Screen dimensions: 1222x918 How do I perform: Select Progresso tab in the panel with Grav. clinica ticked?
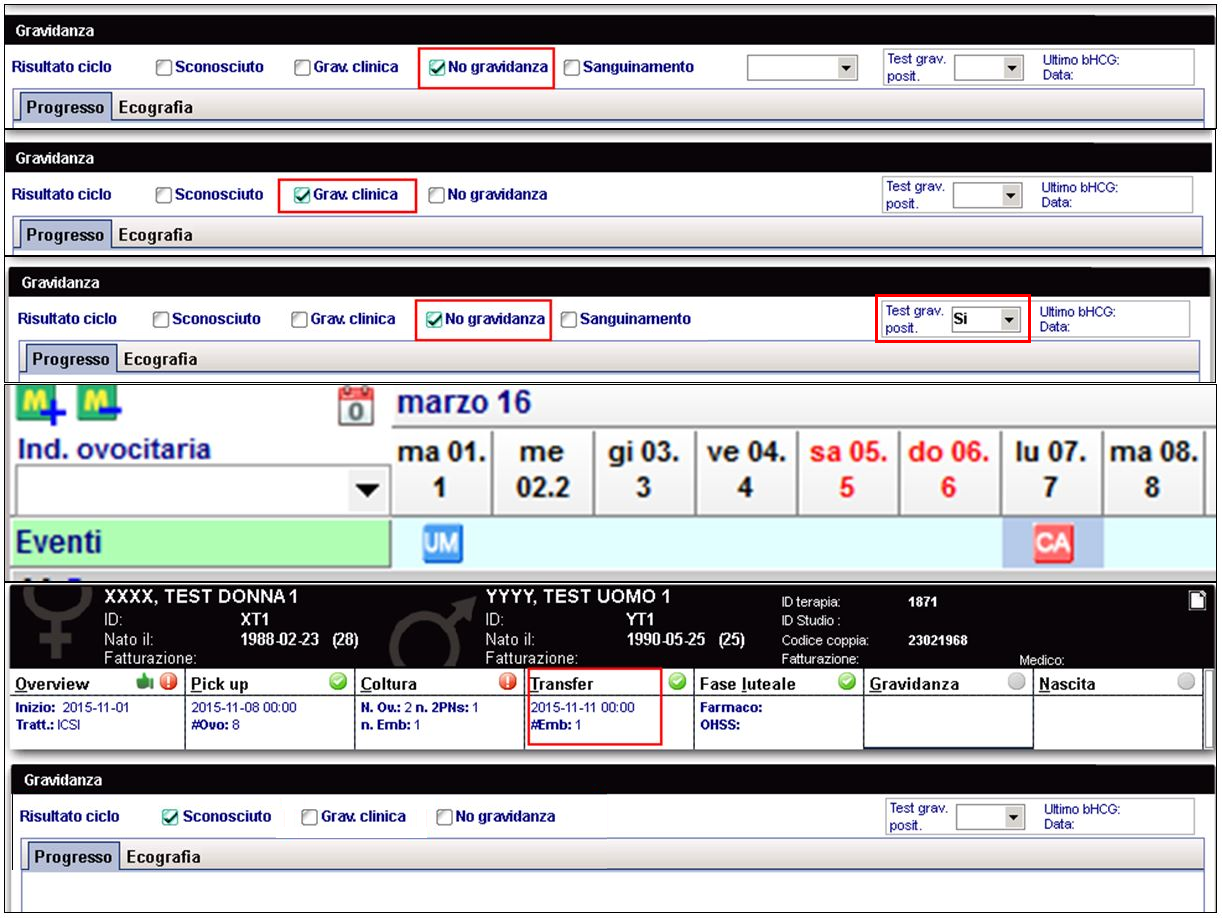pos(65,235)
